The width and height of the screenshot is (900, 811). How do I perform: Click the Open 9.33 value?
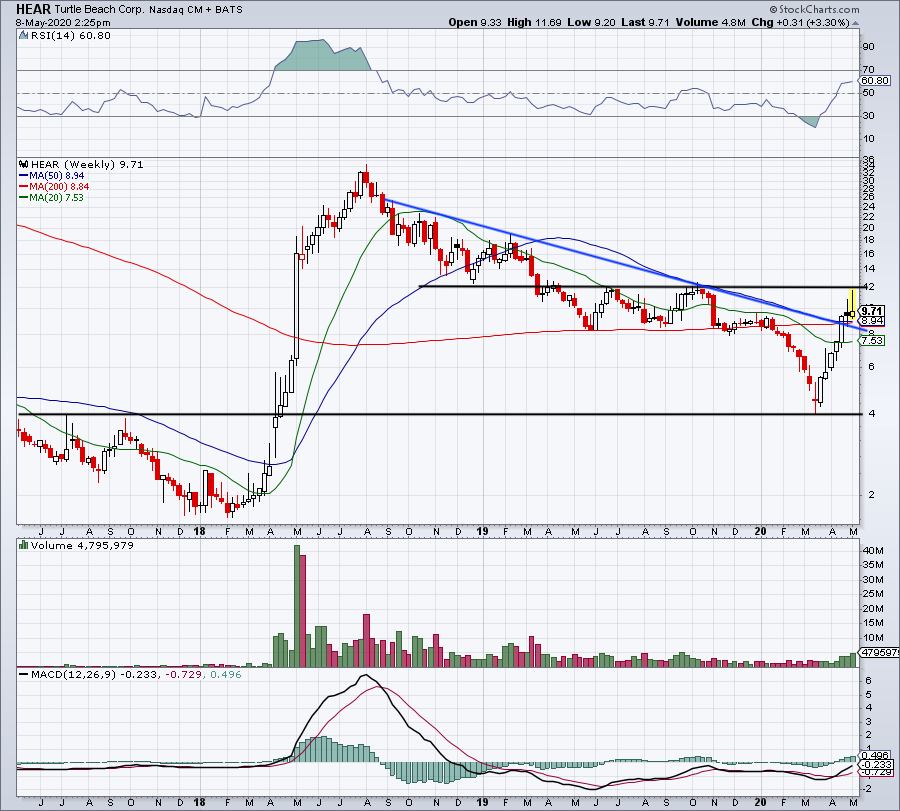[x=475, y=22]
